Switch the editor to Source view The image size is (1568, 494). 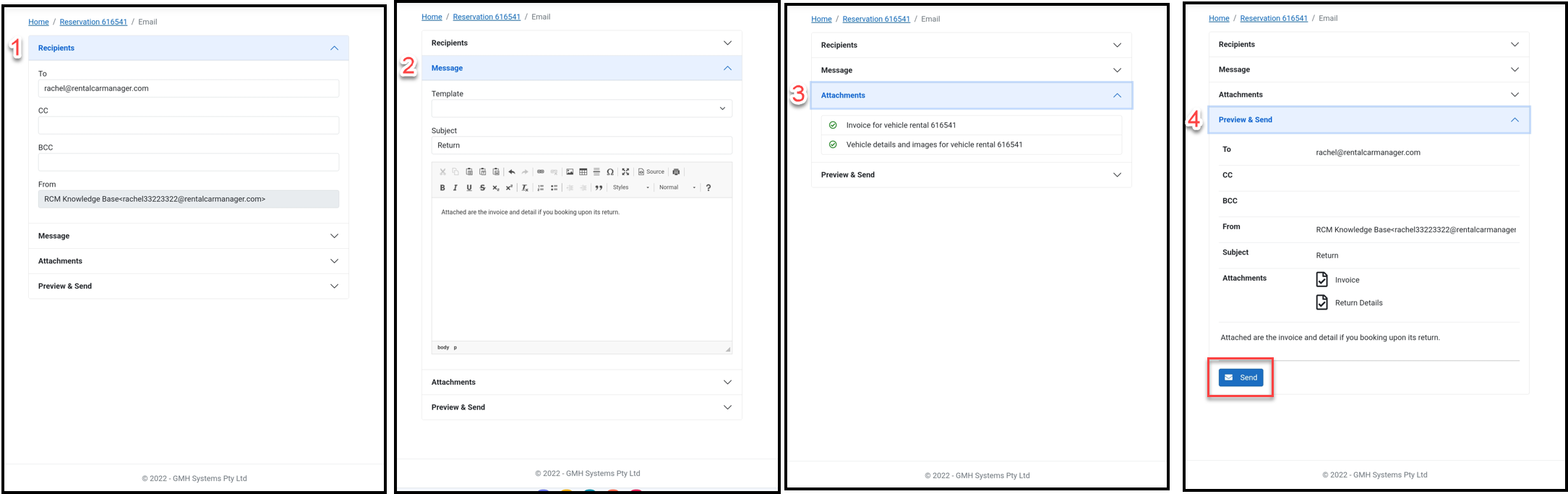pos(651,172)
